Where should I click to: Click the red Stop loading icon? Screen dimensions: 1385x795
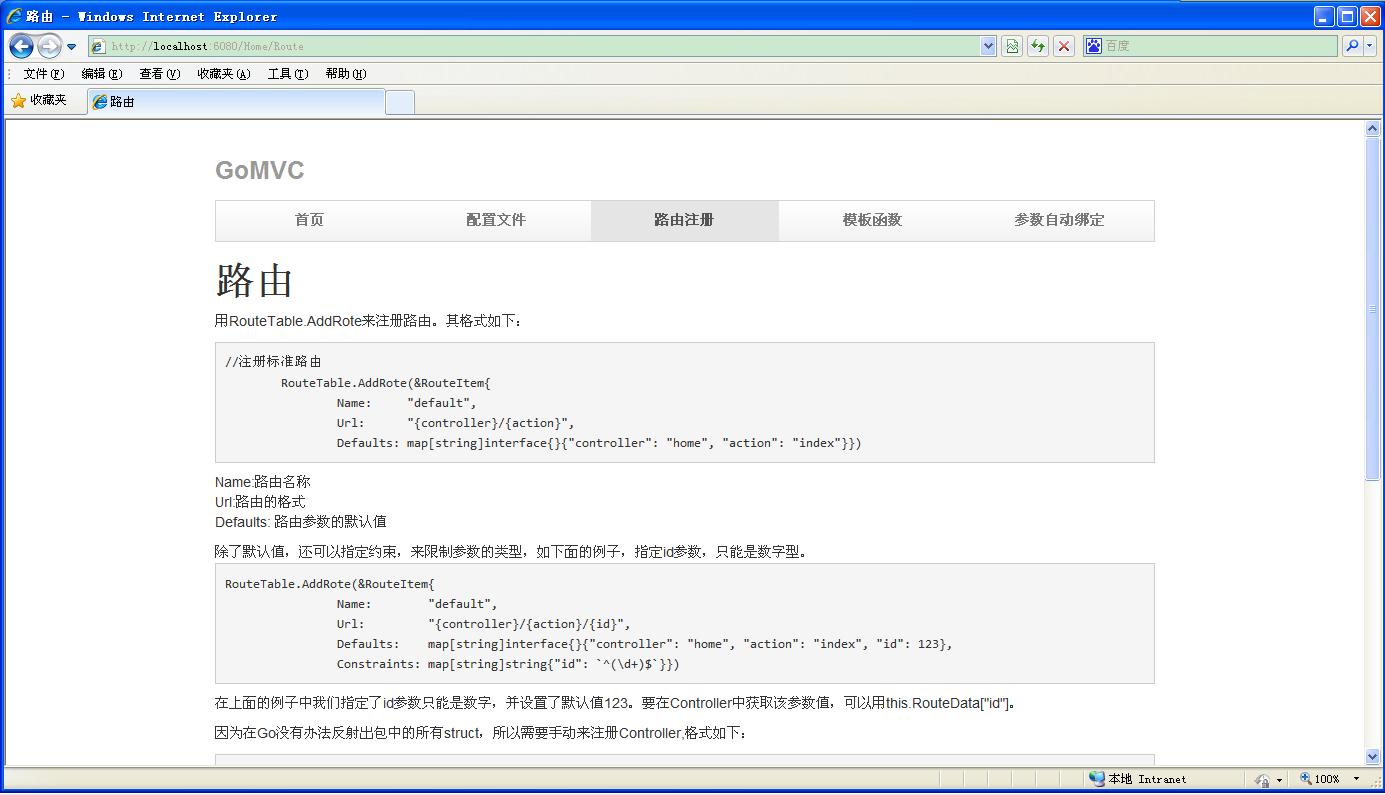1064,46
